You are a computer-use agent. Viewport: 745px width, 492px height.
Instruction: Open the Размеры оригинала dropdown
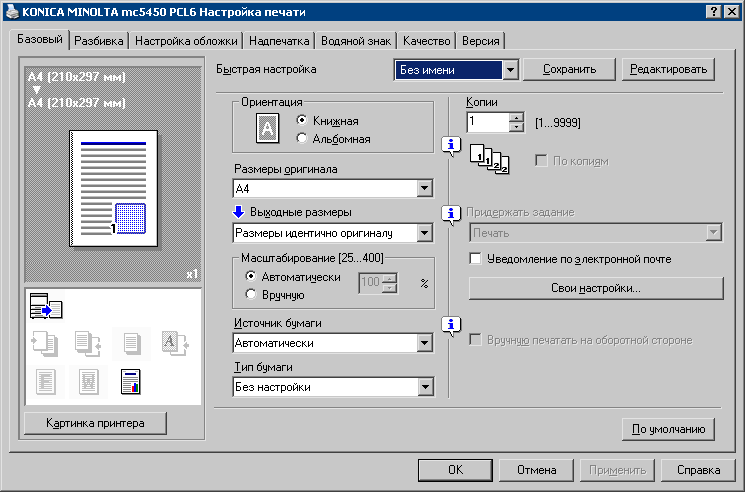coord(425,189)
